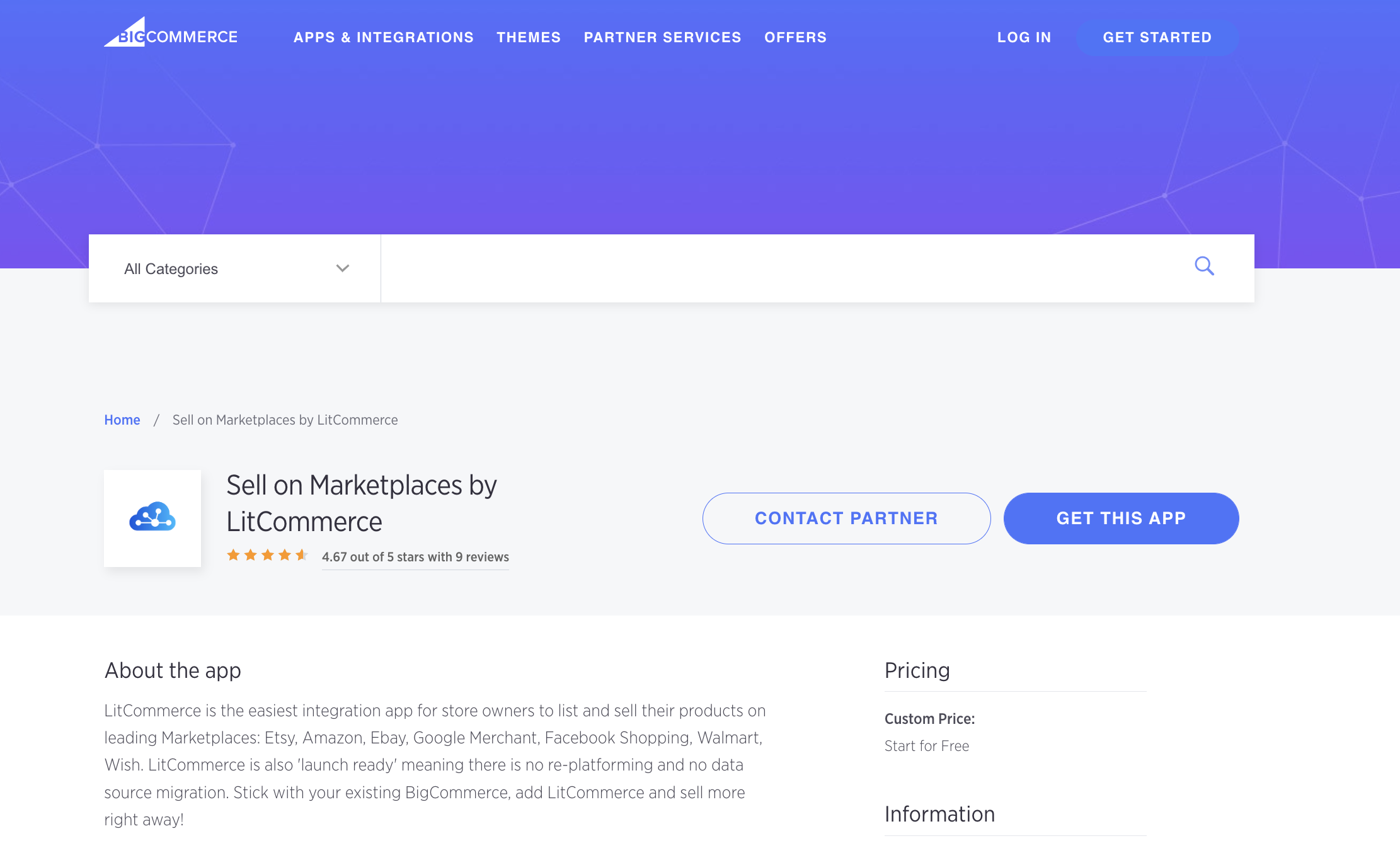Click the Contact Partner button
The height and width of the screenshot is (848, 1400).
coord(845,518)
